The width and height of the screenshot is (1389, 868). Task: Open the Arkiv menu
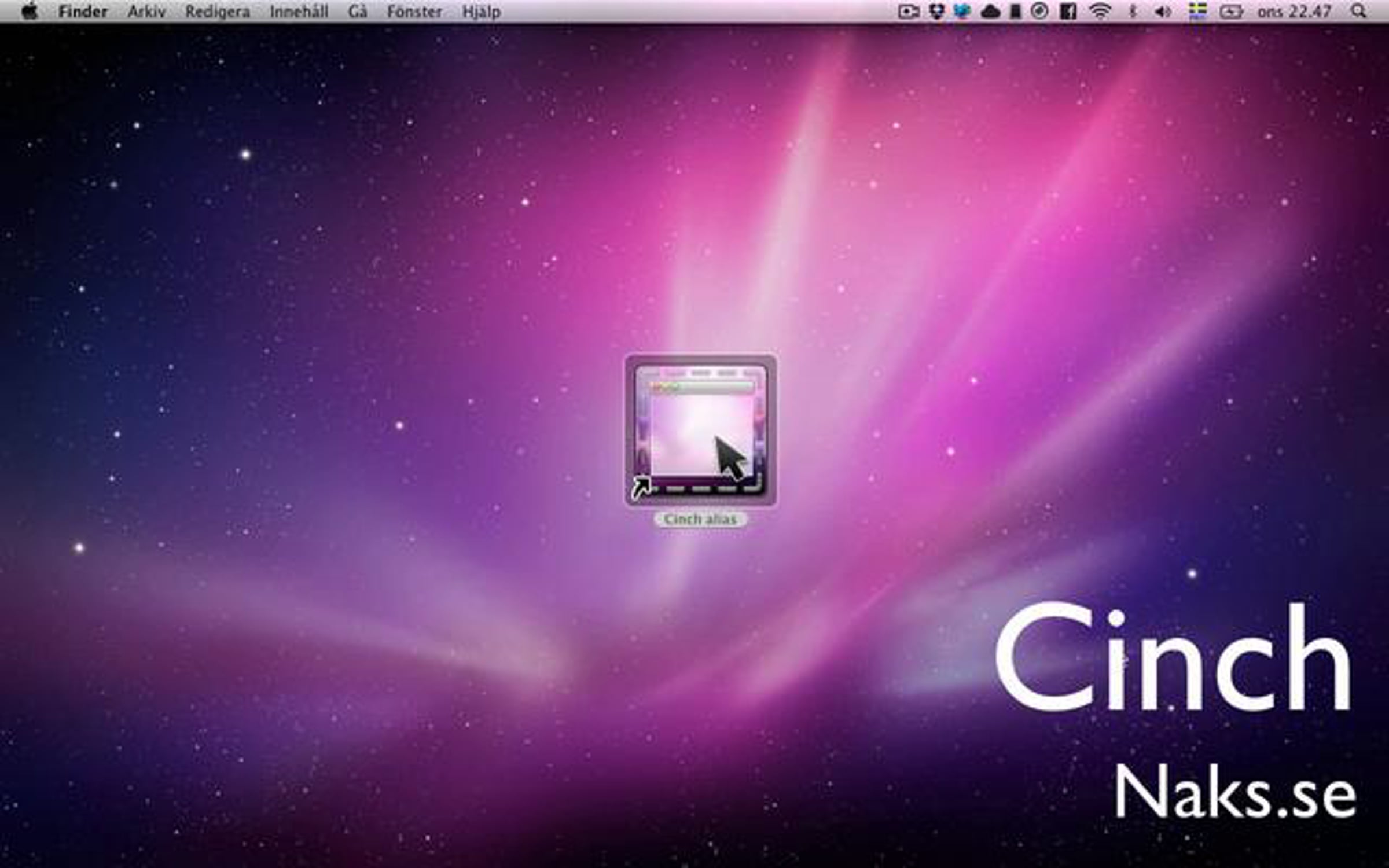[x=146, y=12]
